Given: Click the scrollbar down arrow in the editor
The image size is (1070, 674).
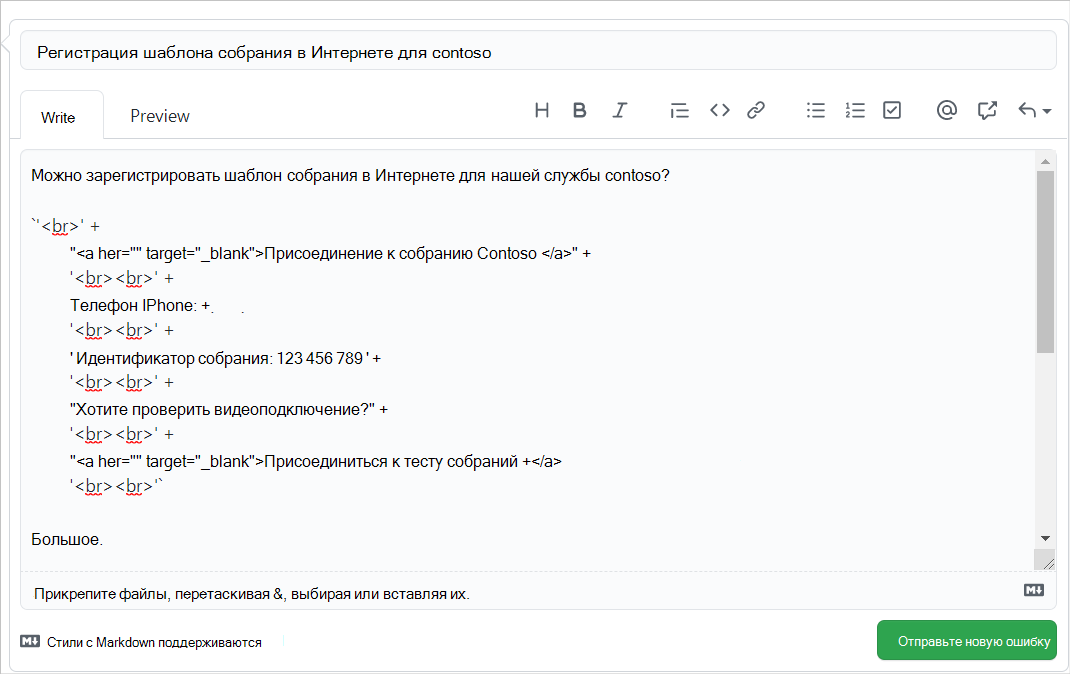Looking at the screenshot, I should 1045,538.
